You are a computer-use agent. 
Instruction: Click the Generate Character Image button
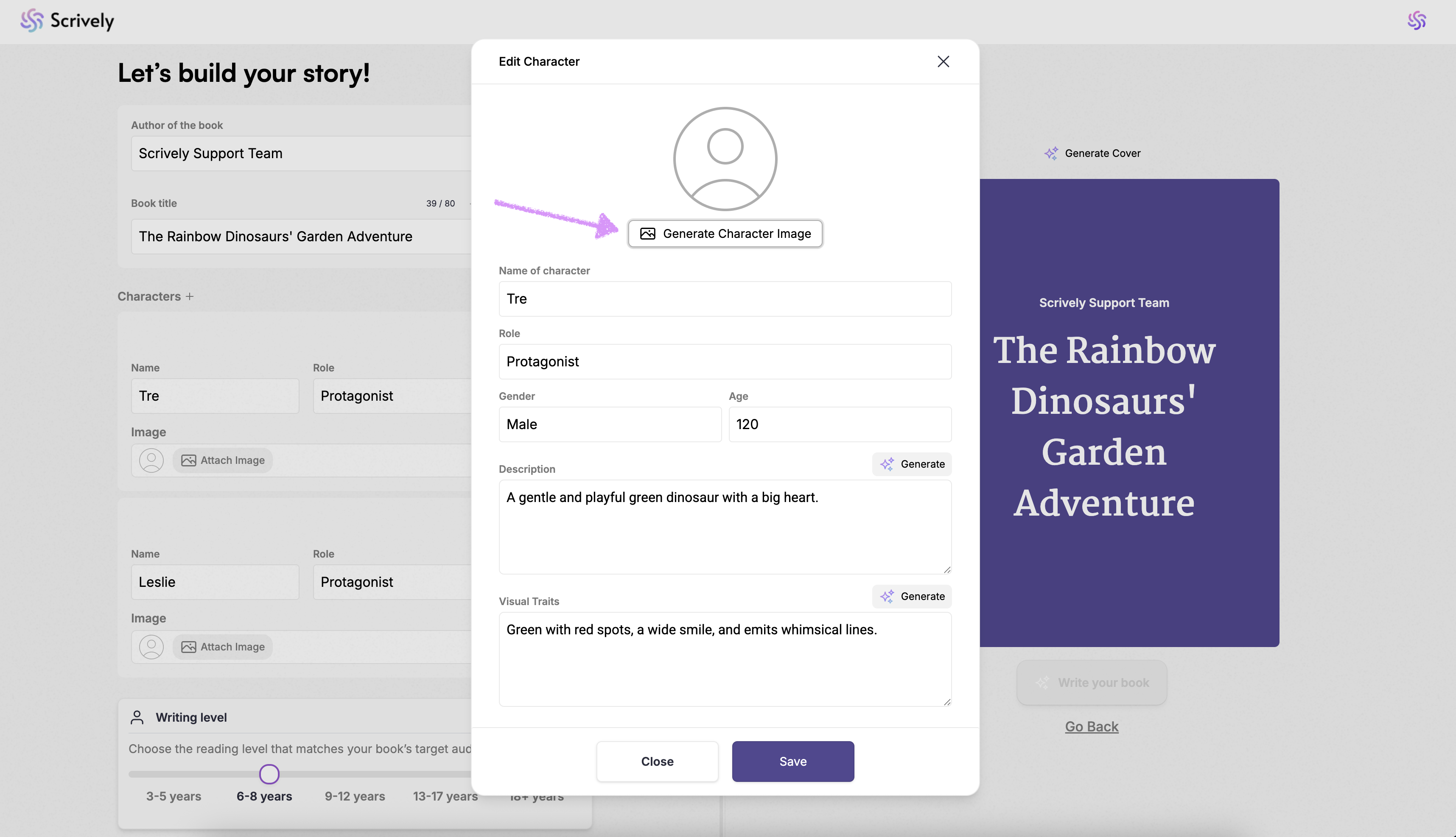[x=725, y=234]
